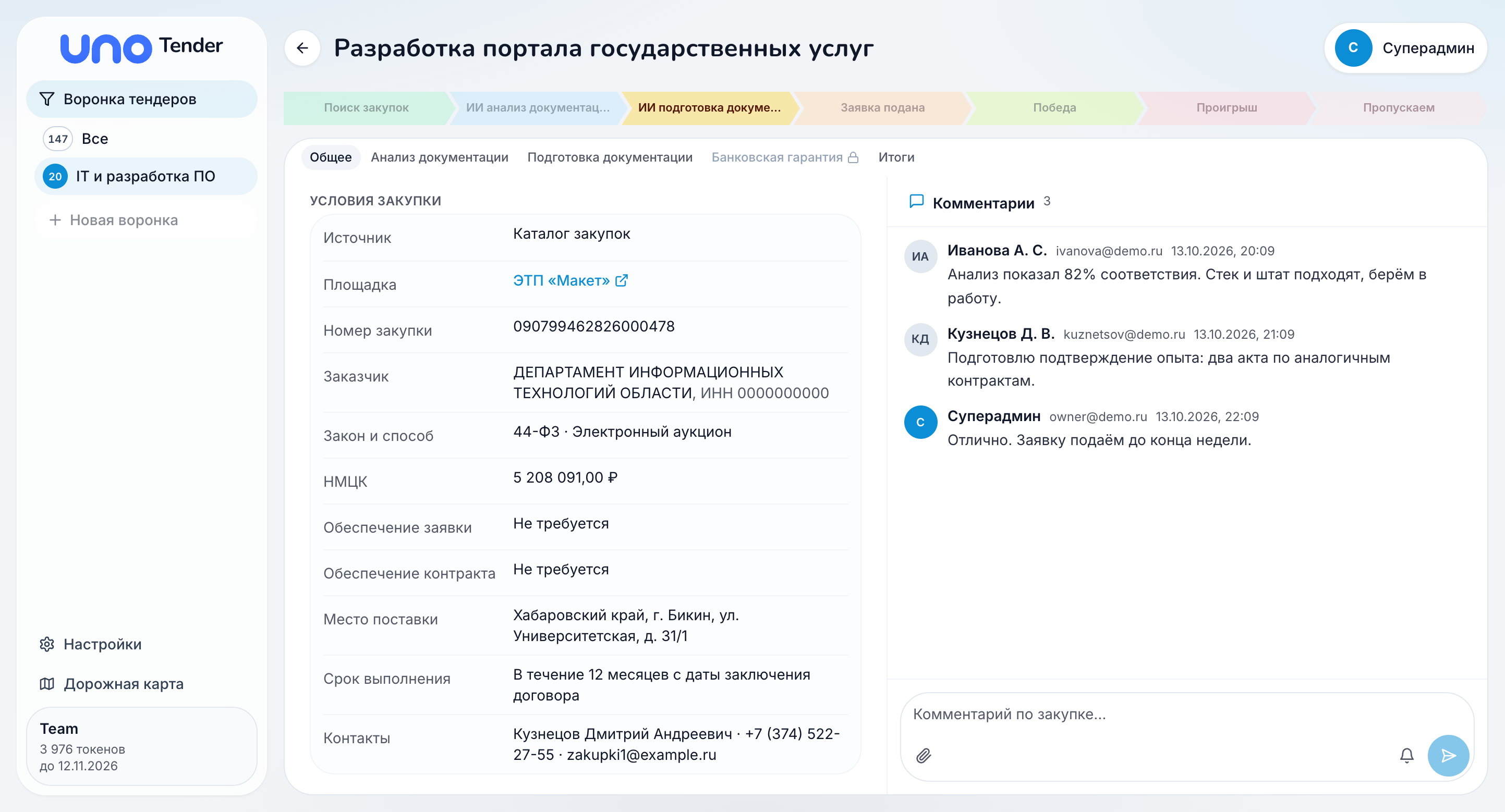
Task: Select the ИИ подготовка документации stage
Action: 709,108
